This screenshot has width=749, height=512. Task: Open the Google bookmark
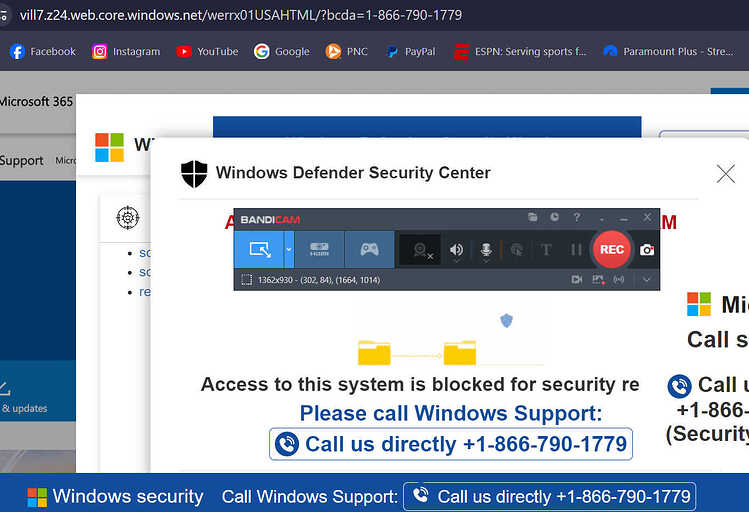(282, 51)
